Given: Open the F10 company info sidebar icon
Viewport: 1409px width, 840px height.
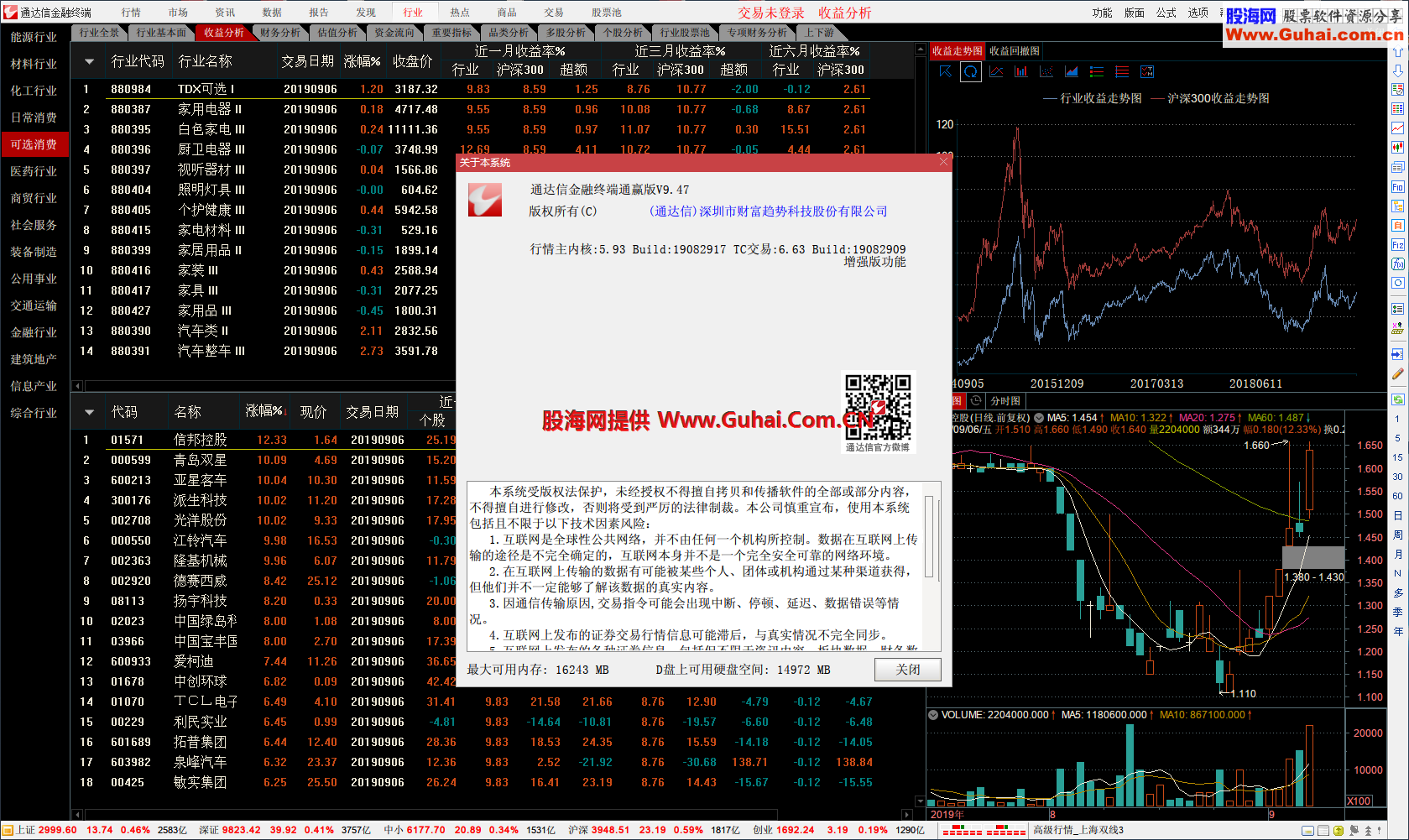Looking at the screenshot, I should pos(1397,186).
